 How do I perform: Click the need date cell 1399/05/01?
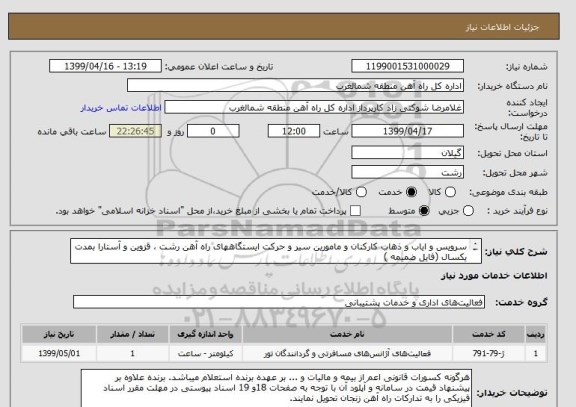(59, 353)
